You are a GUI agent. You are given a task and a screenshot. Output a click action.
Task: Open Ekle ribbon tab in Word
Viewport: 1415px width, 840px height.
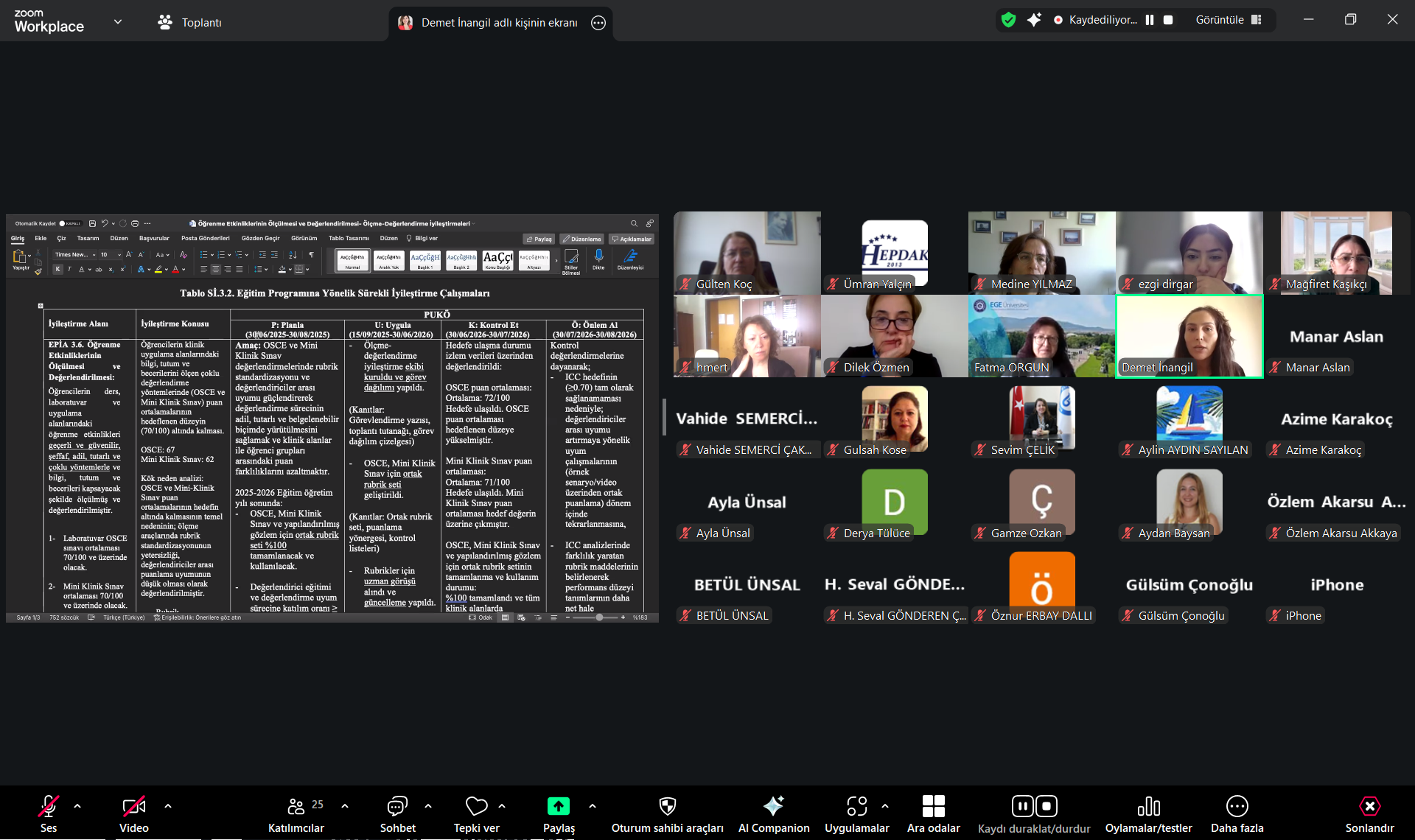(x=41, y=239)
